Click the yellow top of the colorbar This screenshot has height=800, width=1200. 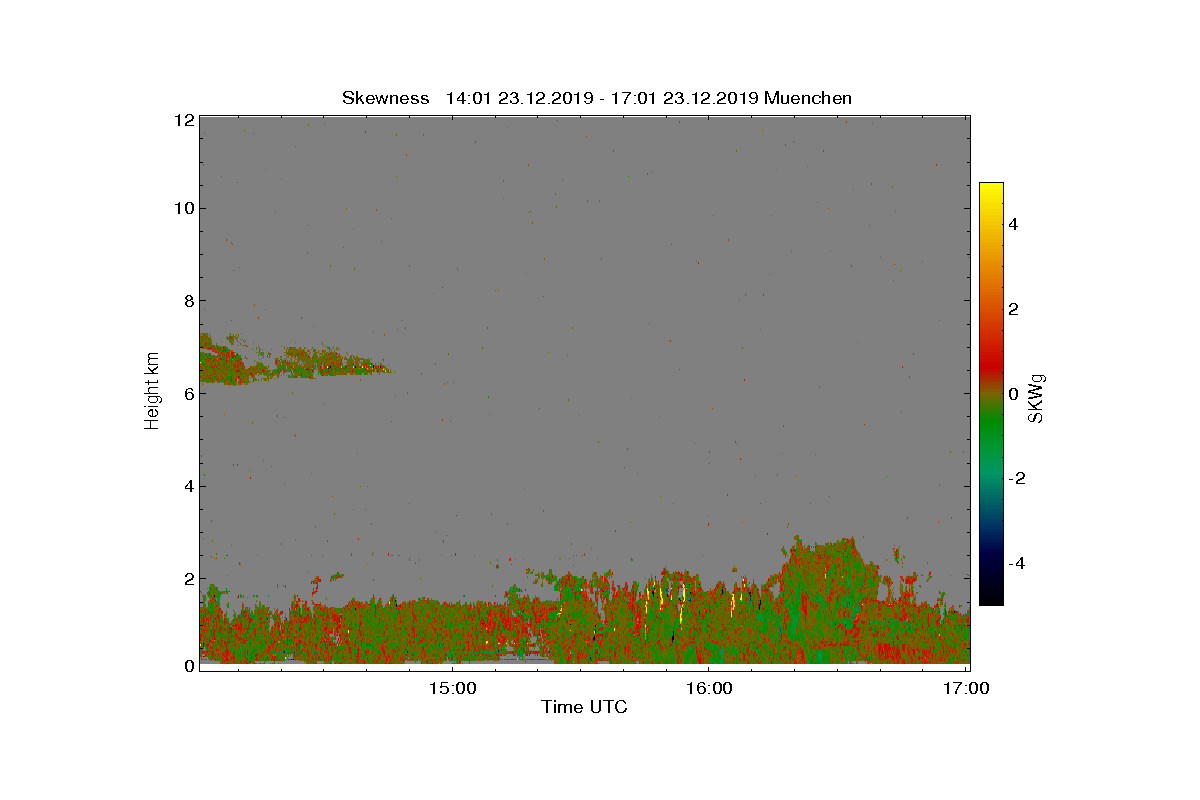click(991, 192)
